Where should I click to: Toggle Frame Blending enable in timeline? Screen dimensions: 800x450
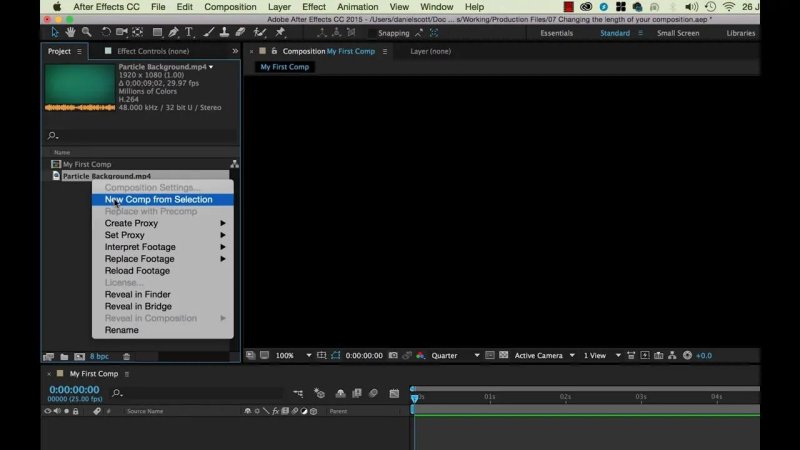[357, 393]
